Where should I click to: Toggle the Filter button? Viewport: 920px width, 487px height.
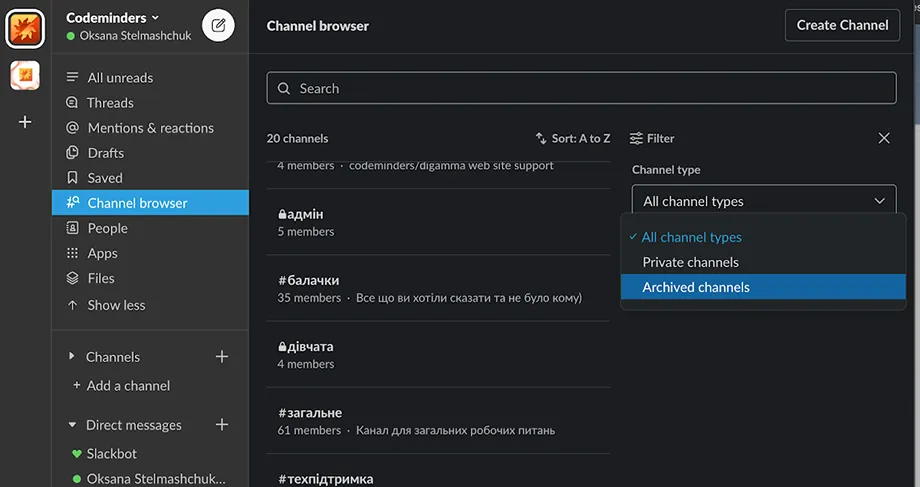coord(652,138)
